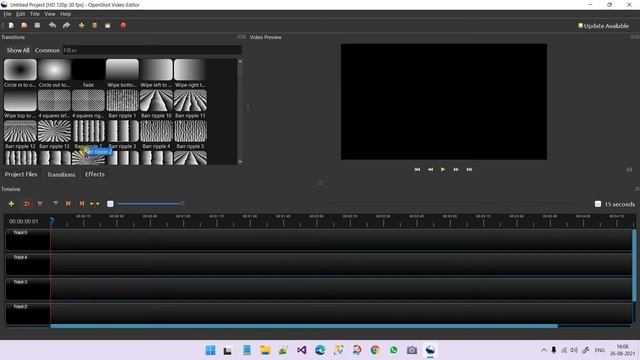The width and height of the screenshot is (640, 360).
Task: Click the fast forward button under preview
Action: tap(456, 169)
